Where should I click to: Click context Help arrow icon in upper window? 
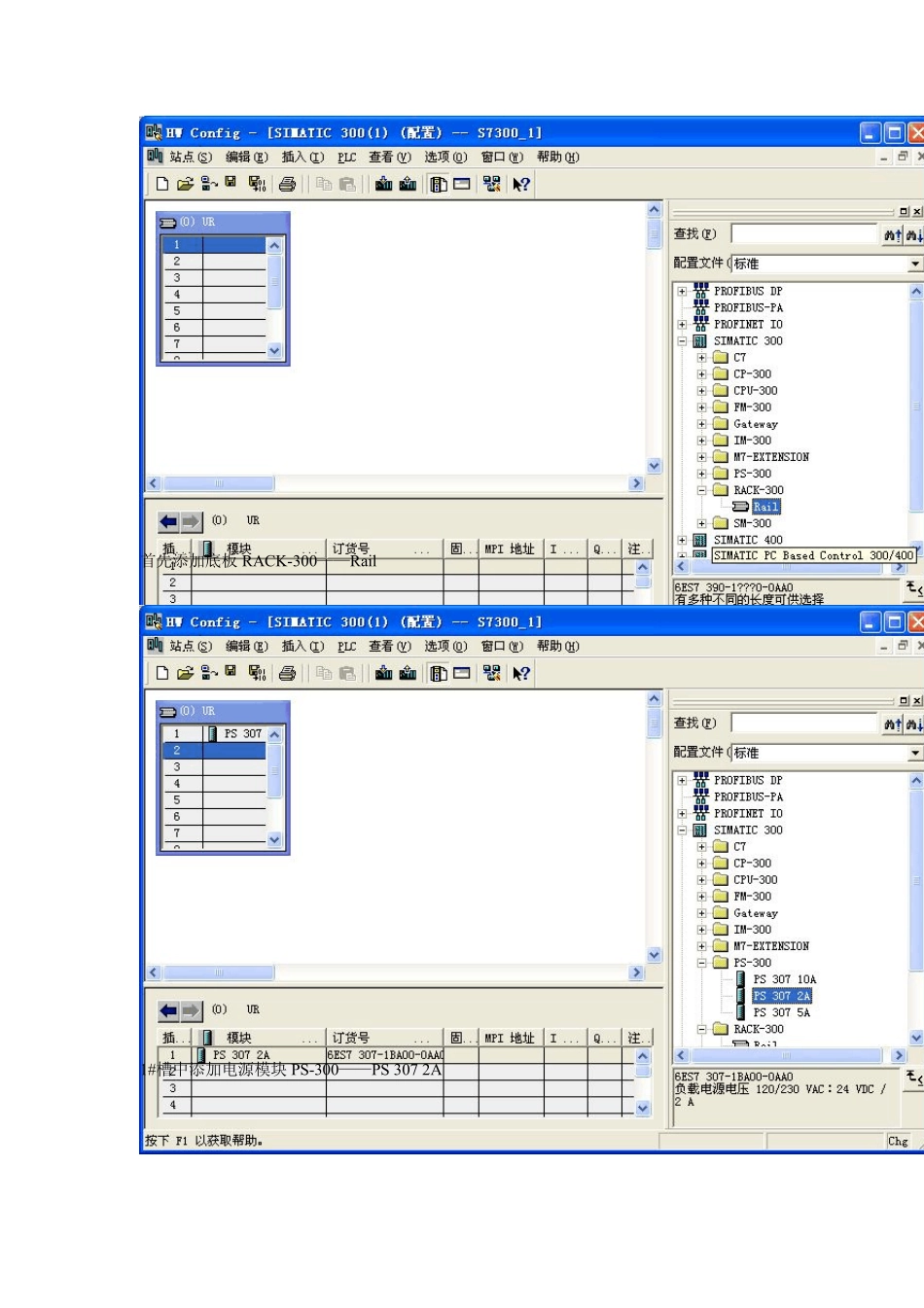[x=521, y=184]
